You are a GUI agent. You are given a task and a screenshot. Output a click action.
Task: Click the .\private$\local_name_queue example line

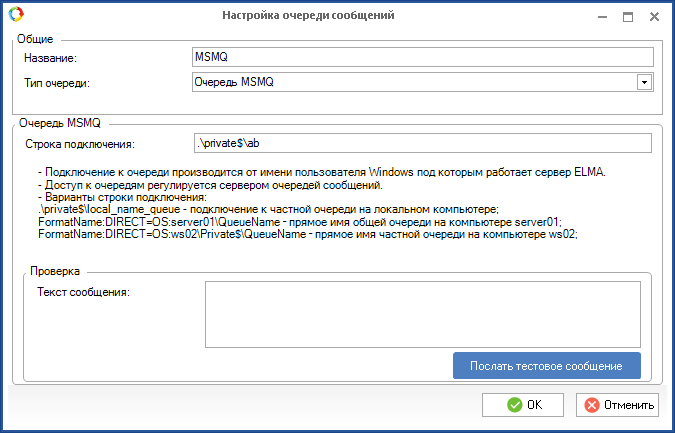point(269,210)
